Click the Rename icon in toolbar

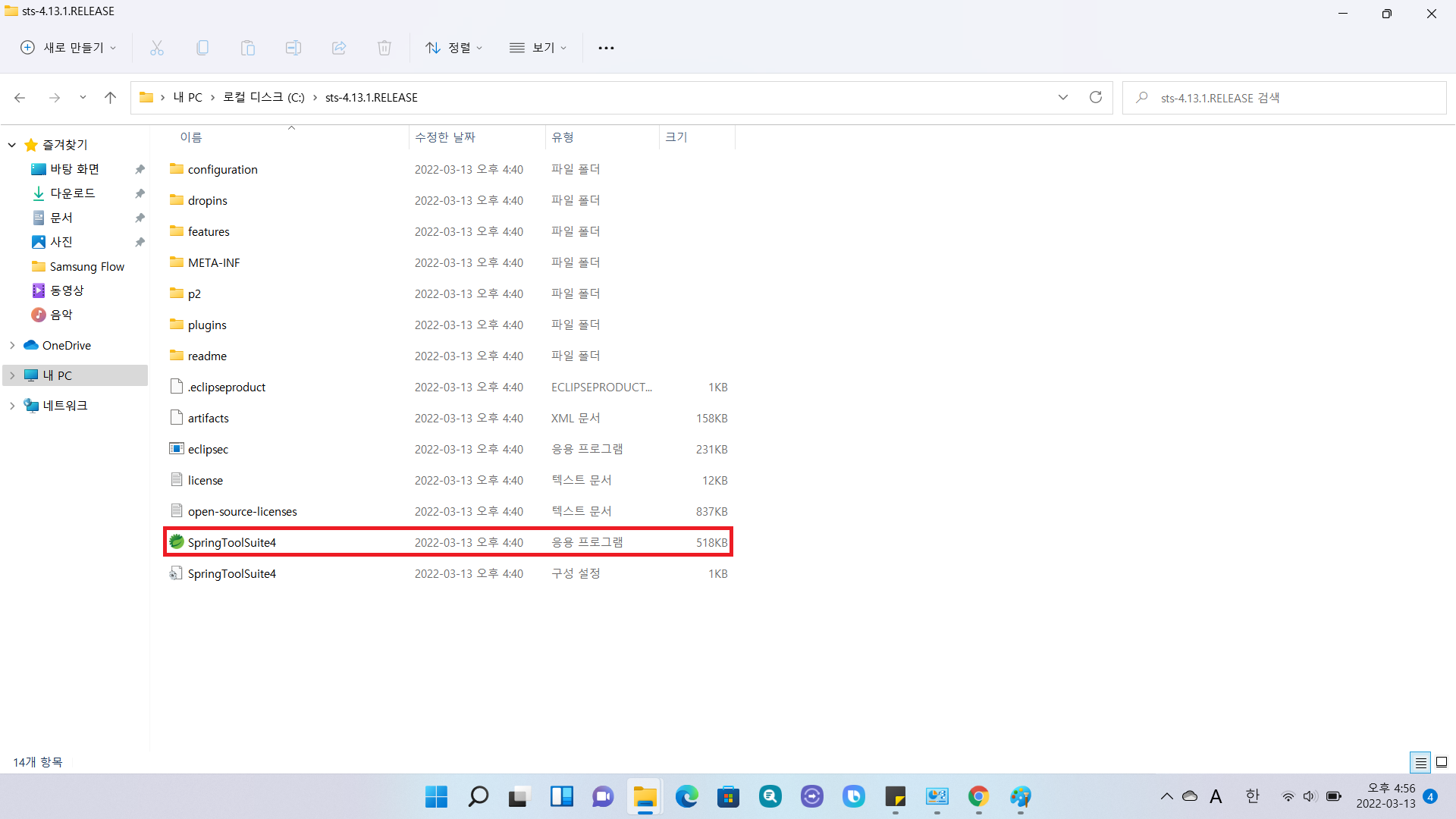point(293,48)
